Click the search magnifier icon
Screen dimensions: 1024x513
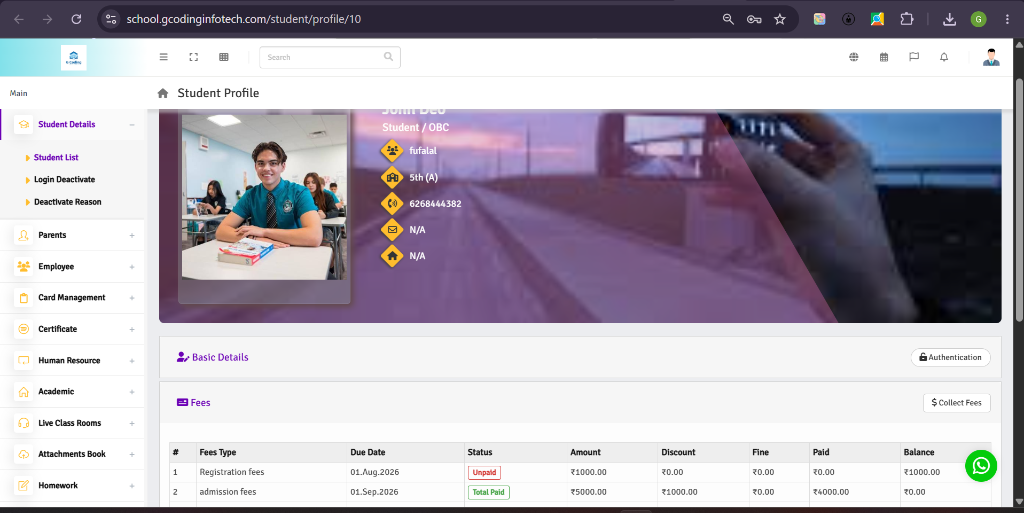[x=389, y=57]
